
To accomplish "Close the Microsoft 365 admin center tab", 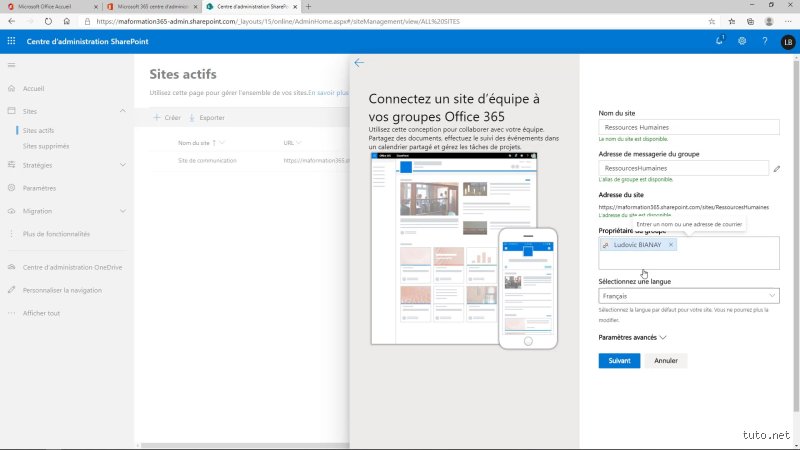I will (x=195, y=7).
